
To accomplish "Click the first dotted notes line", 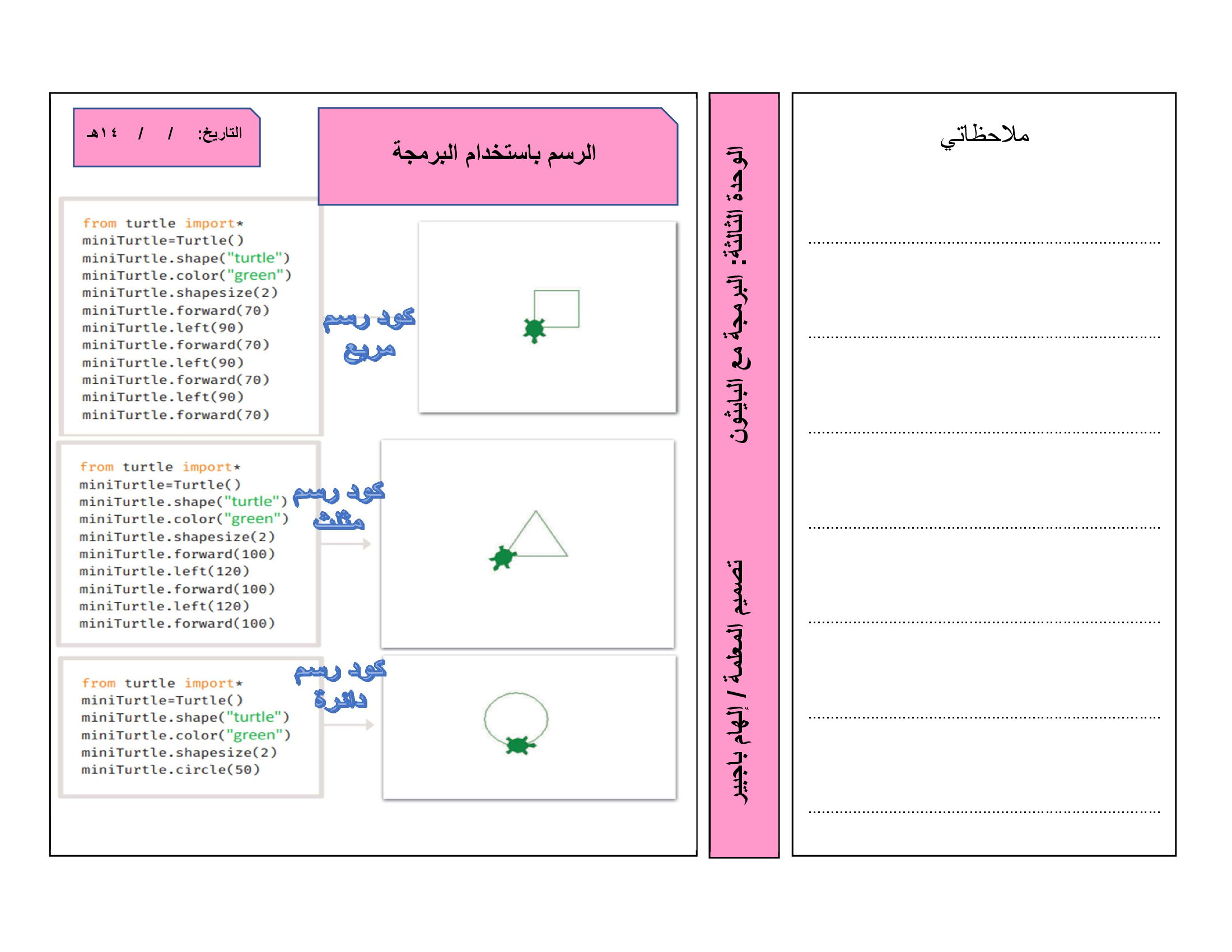I will coord(984,242).
